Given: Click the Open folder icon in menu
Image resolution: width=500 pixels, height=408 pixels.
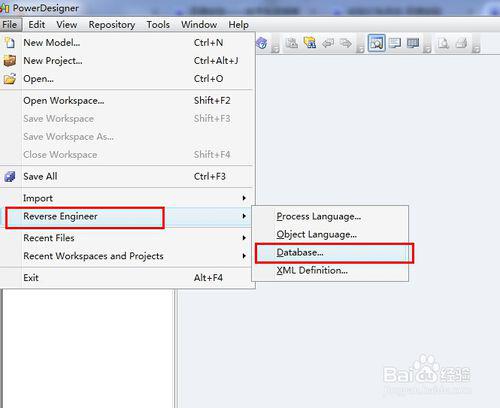Looking at the screenshot, I should point(10,79).
